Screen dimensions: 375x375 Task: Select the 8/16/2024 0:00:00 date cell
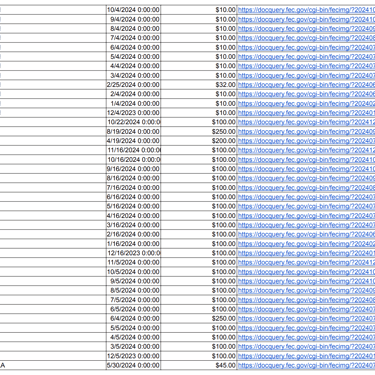[133, 178]
